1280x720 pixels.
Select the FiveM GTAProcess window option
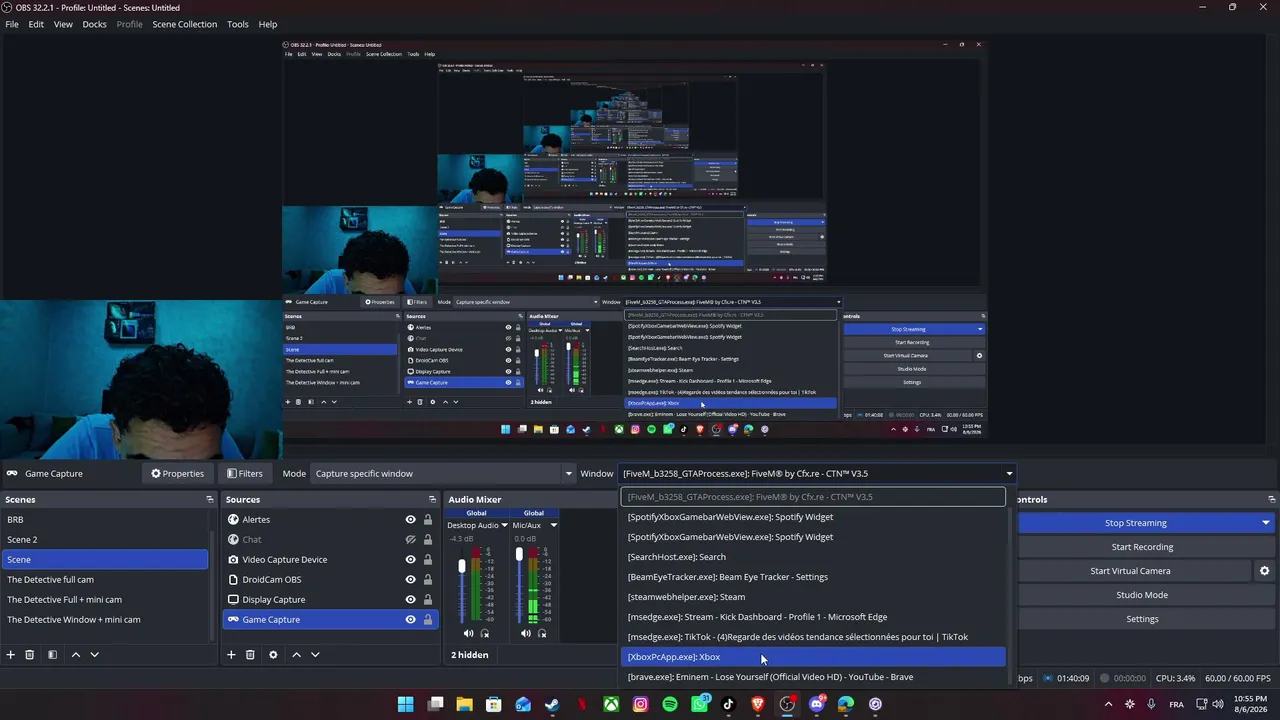(813, 497)
